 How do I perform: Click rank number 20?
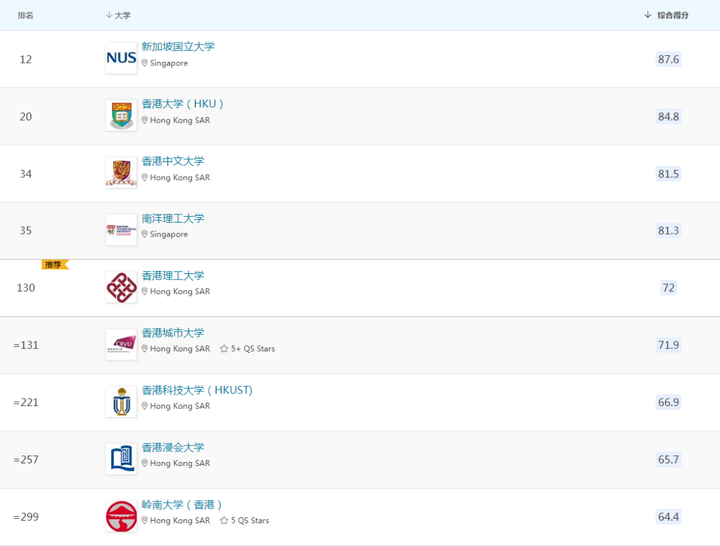coord(26,117)
